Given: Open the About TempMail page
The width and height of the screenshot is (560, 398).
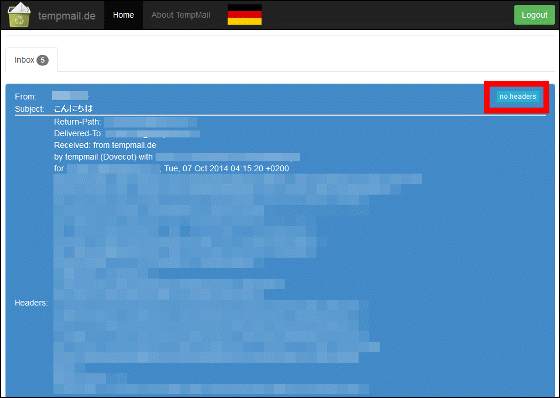Looking at the screenshot, I should pos(181,15).
